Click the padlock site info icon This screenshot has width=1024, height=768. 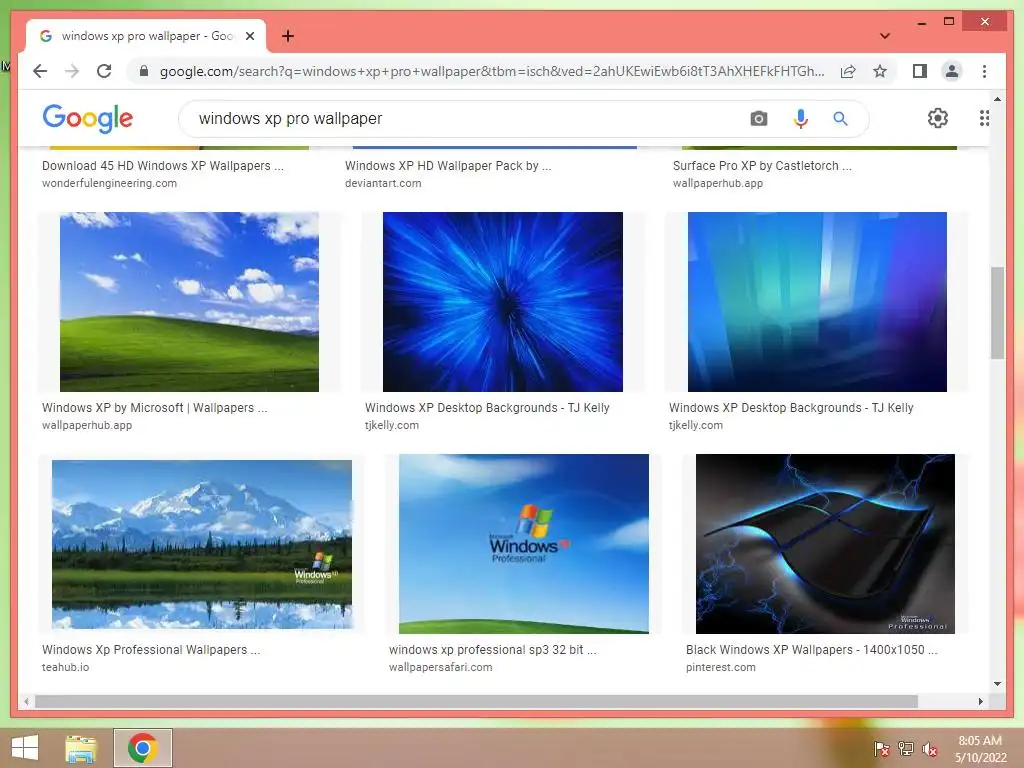click(144, 71)
